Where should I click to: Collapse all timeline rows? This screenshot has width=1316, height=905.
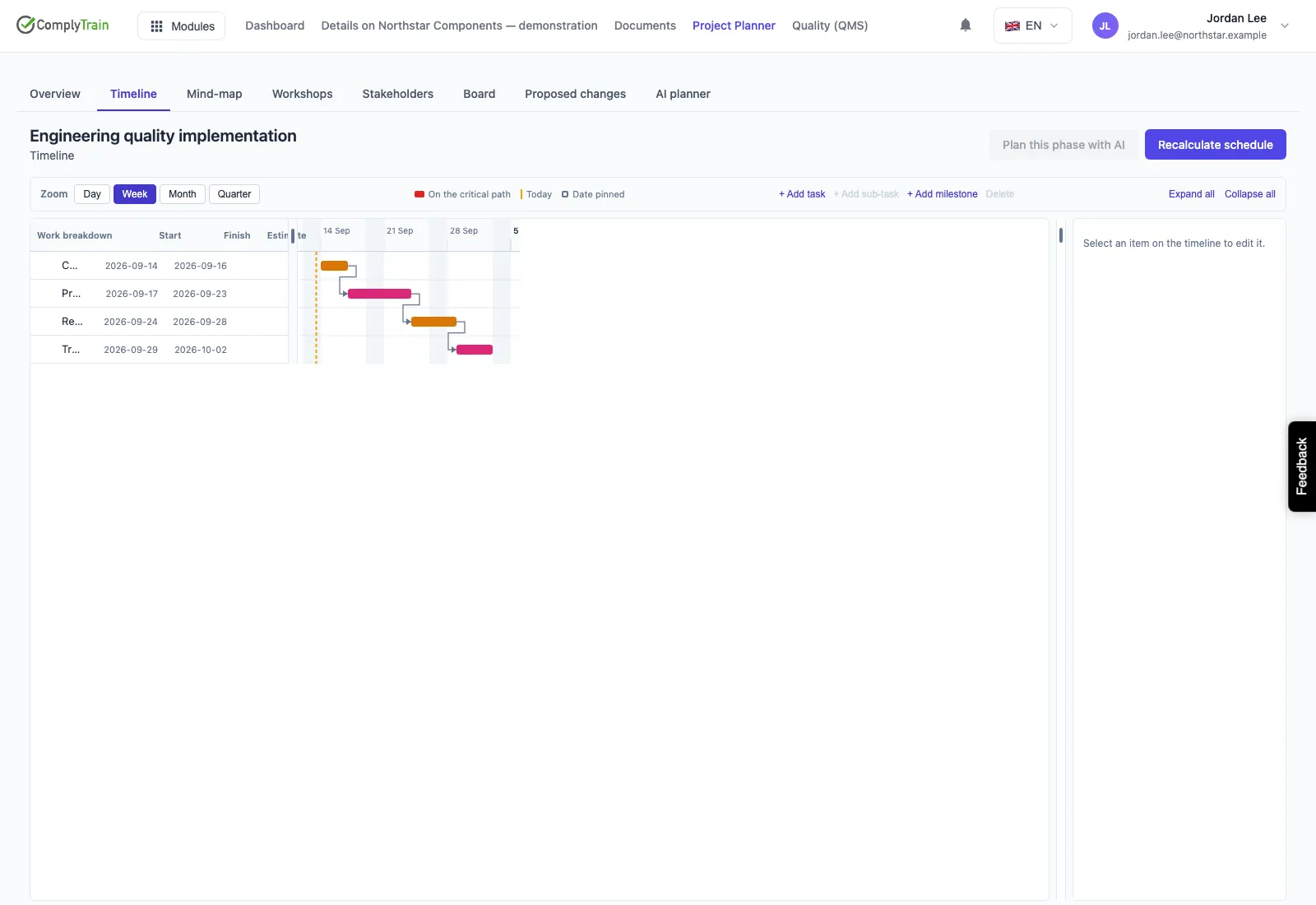[1250, 194]
